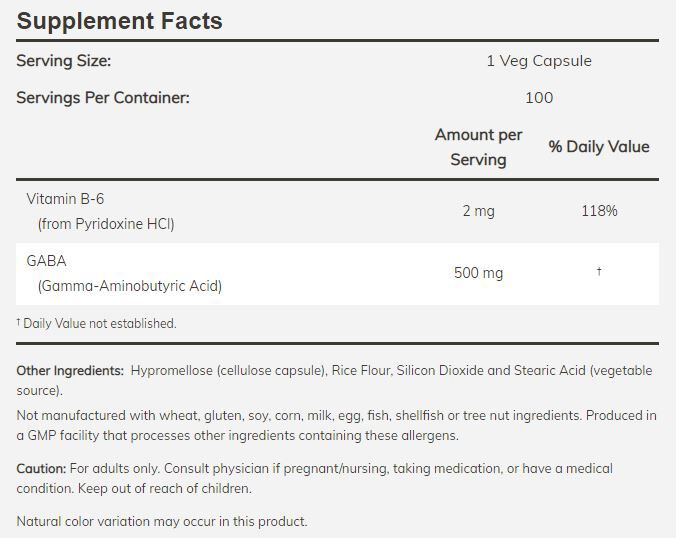This screenshot has height=538, width=676.
Task: Click the dagger symbol in GABA row
Action: (x=598, y=272)
